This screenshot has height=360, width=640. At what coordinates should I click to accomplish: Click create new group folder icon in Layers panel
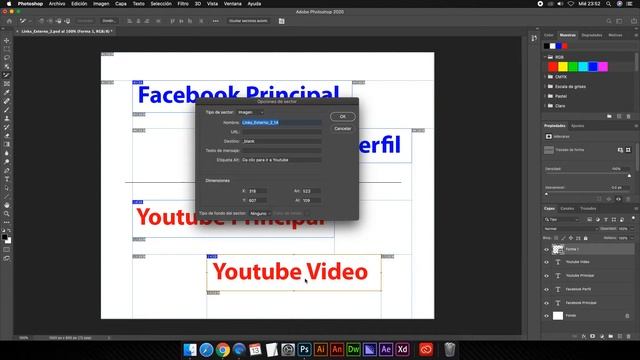(x=611, y=336)
